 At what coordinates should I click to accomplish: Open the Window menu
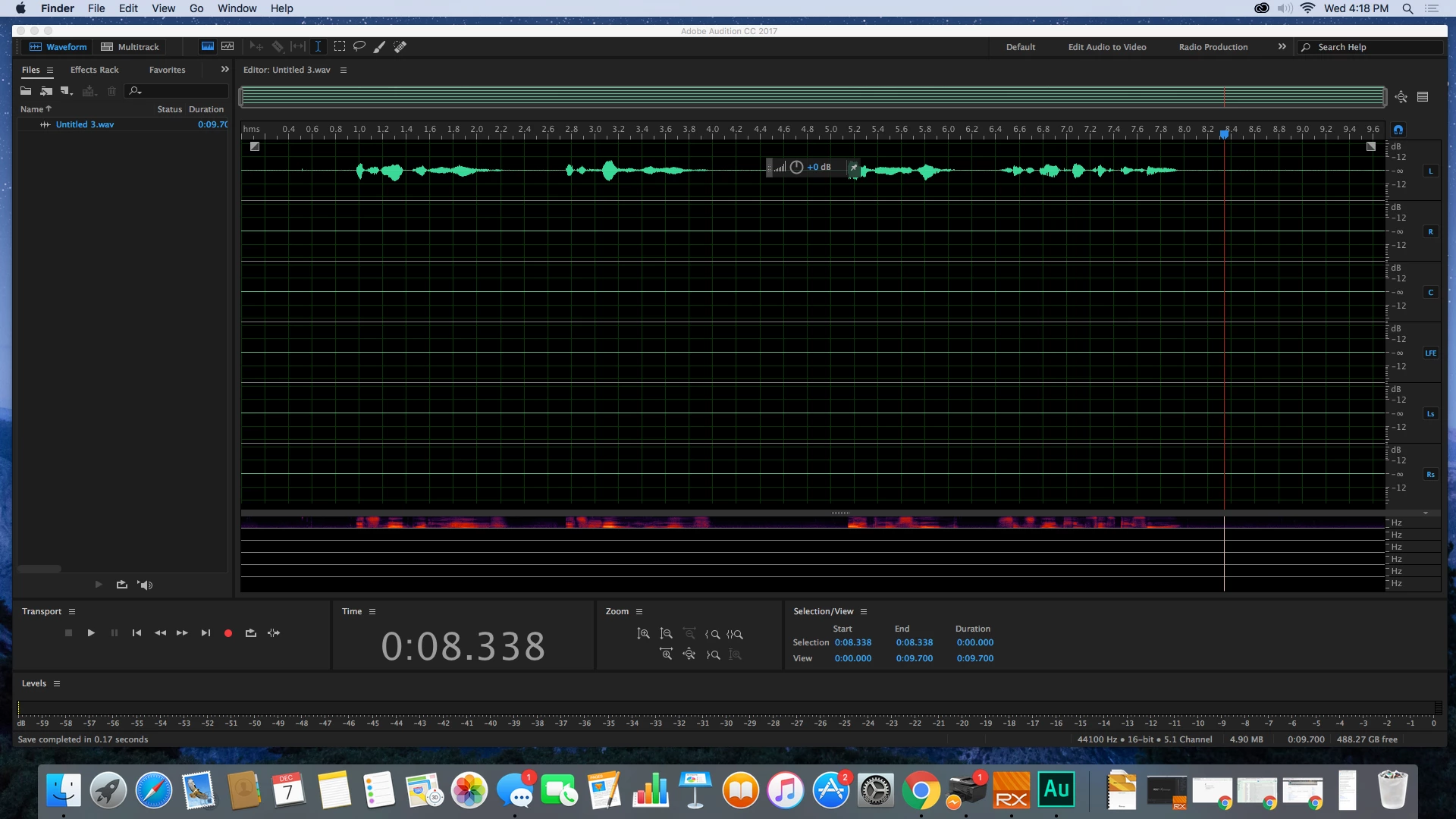(x=237, y=8)
